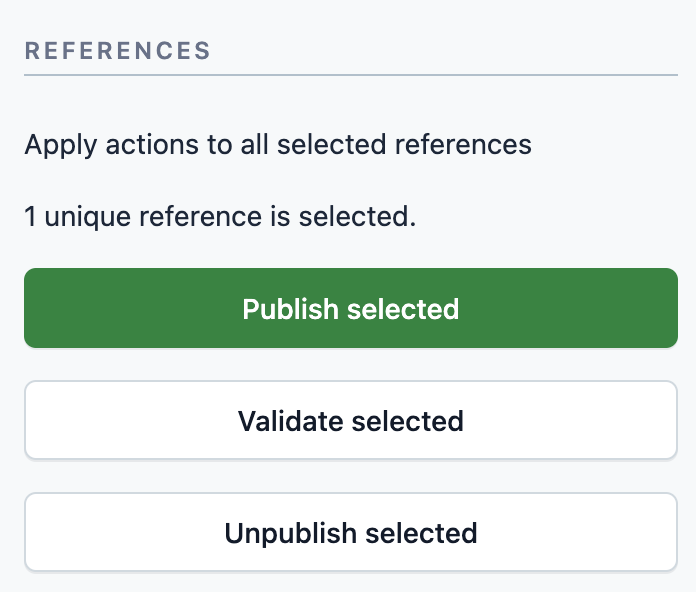Click the "Apply actions to all selected references" text

(x=278, y=145)
